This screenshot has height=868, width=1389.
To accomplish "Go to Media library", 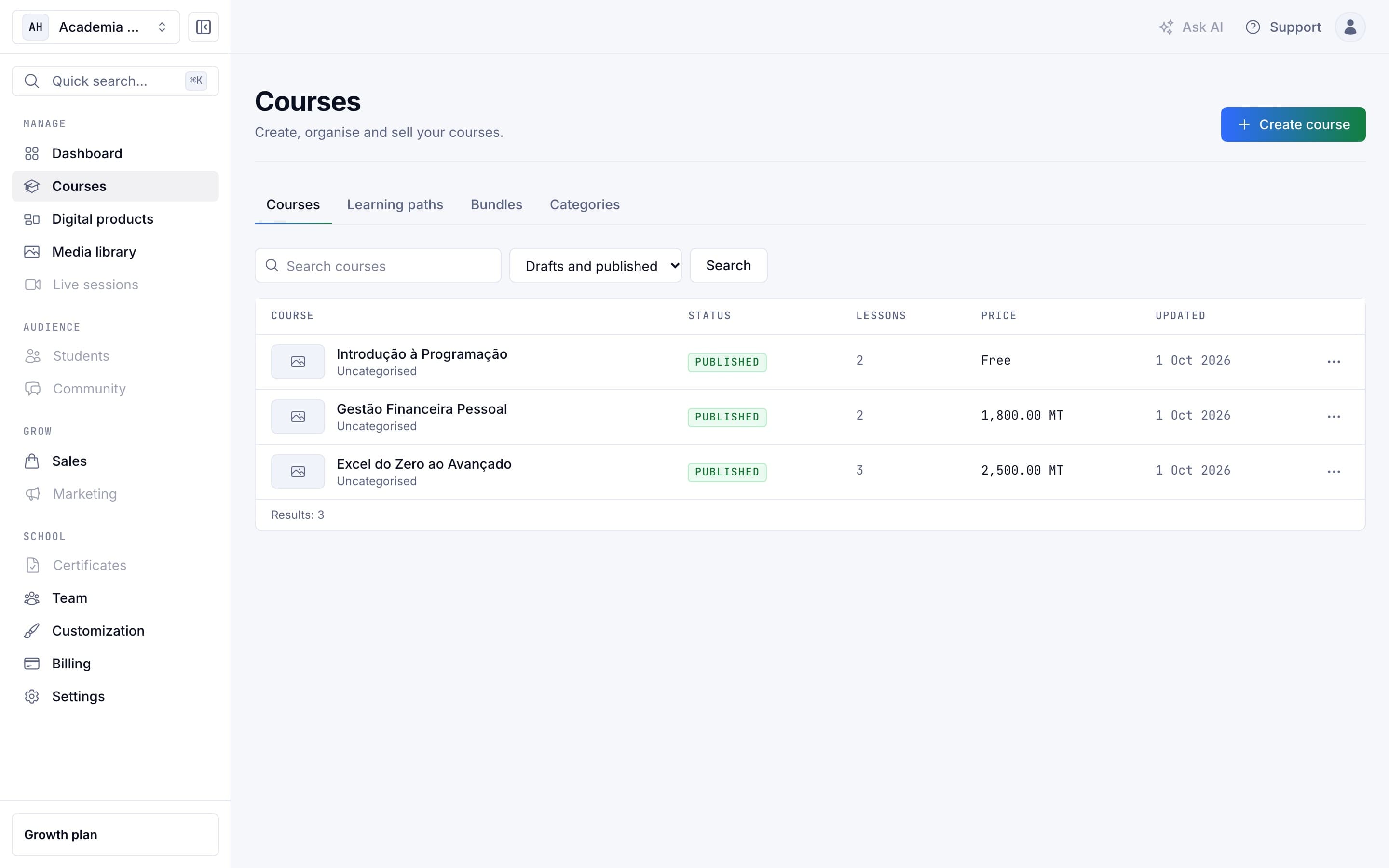I will tap(115, 251).
